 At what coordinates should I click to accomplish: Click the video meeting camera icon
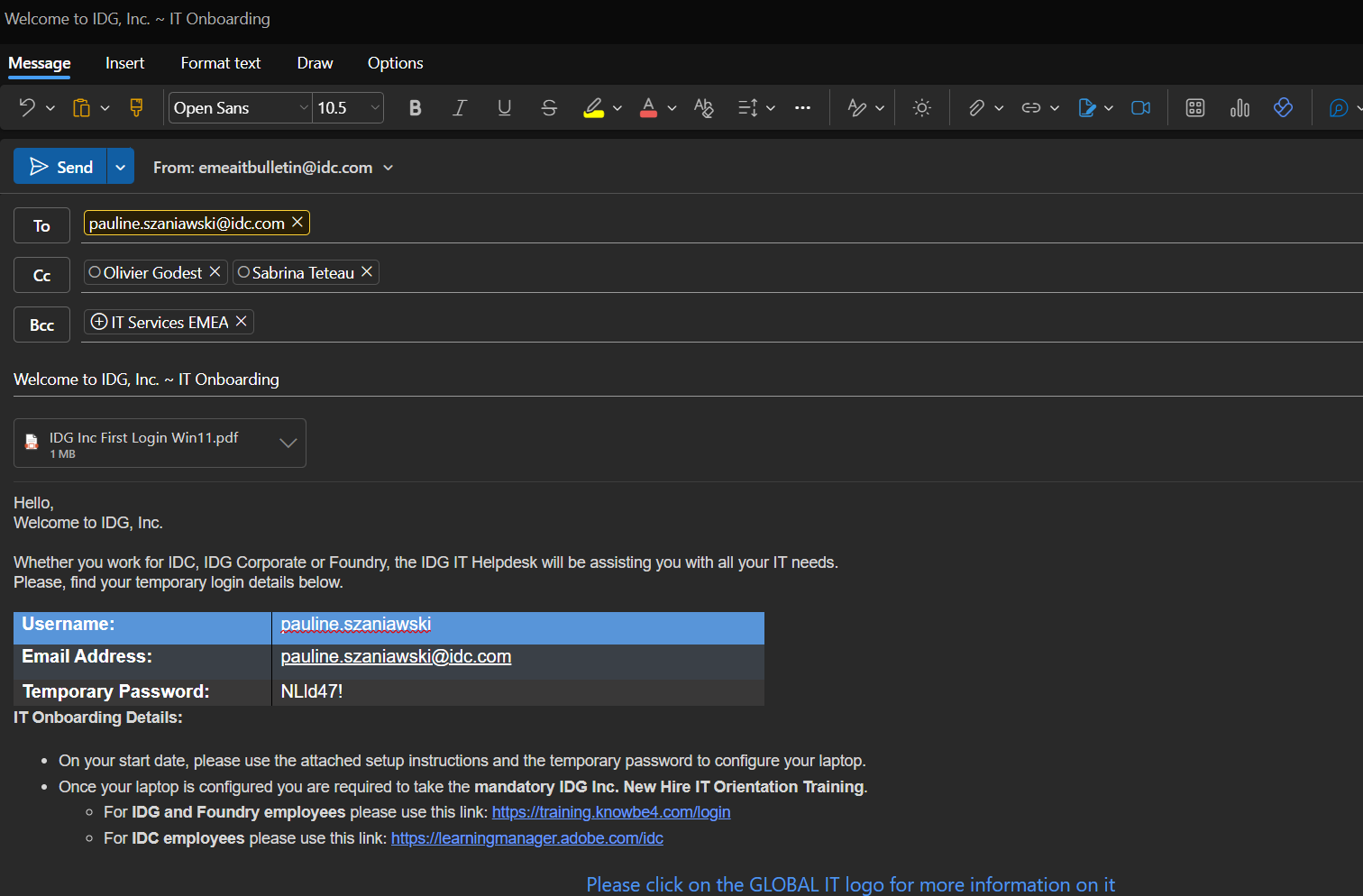(x=1140, y=108)
